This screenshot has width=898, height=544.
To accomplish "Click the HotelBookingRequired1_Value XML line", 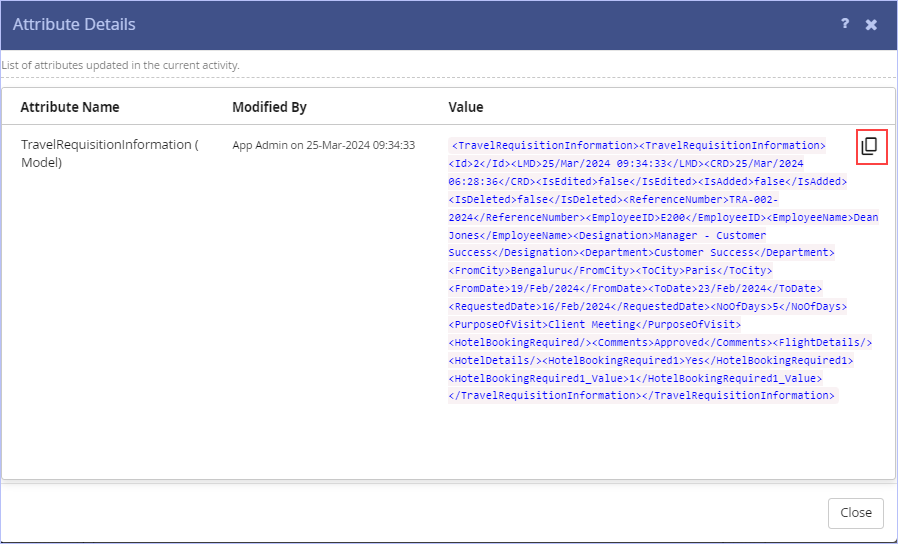I will point(635,378).
